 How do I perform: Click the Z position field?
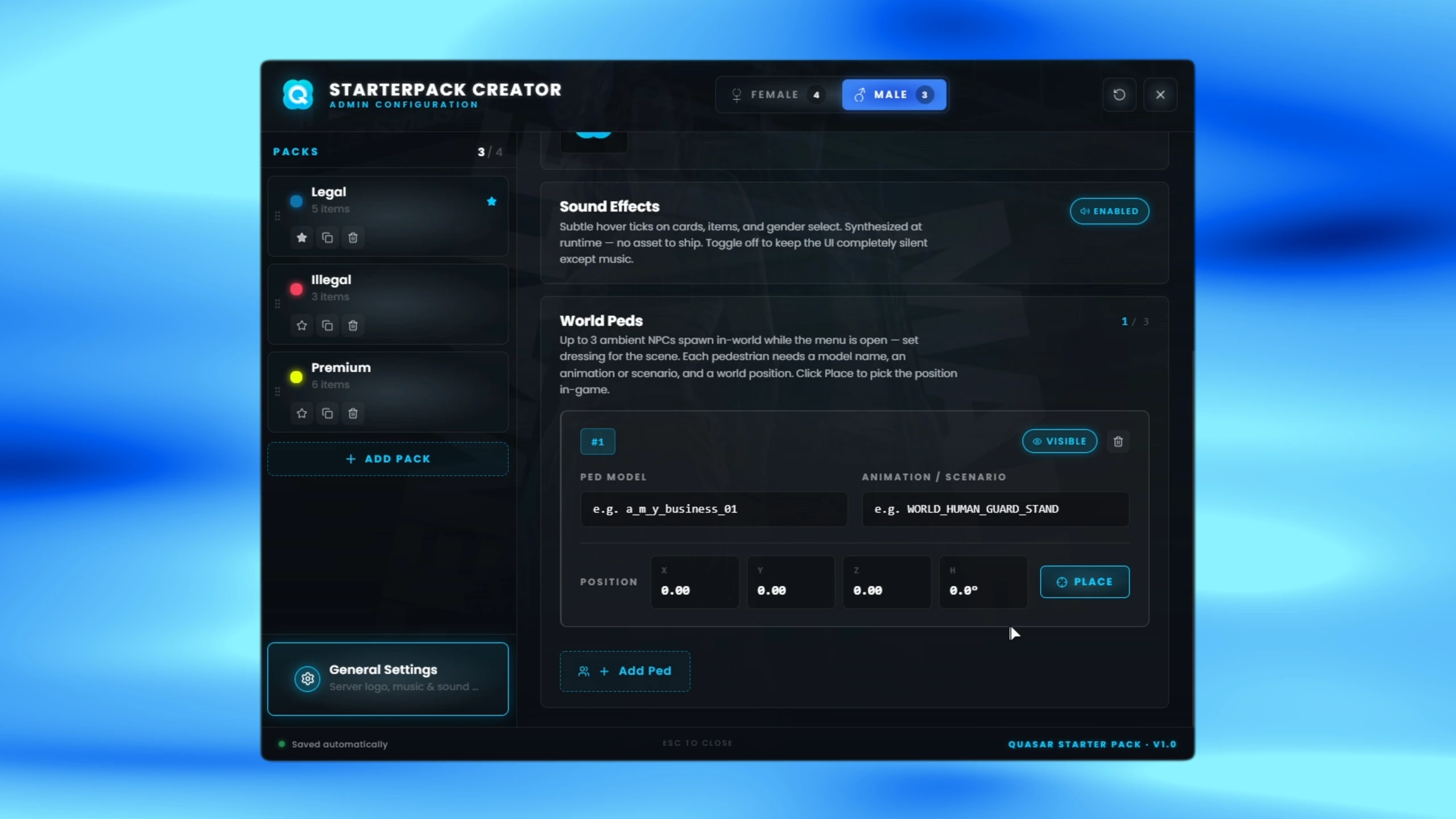point(887,582)
